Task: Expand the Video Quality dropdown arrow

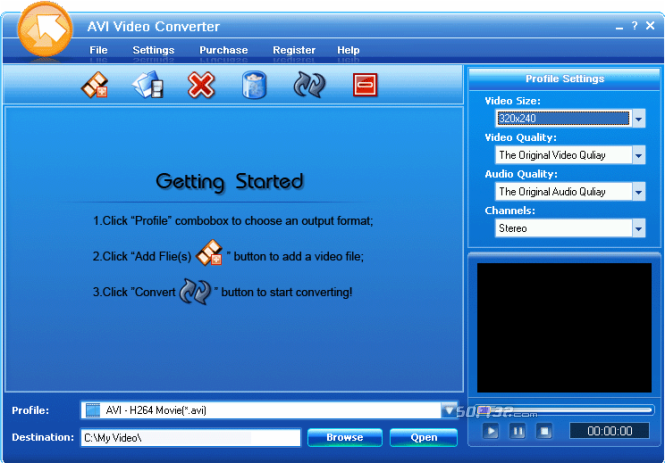Action: (639, 155)
